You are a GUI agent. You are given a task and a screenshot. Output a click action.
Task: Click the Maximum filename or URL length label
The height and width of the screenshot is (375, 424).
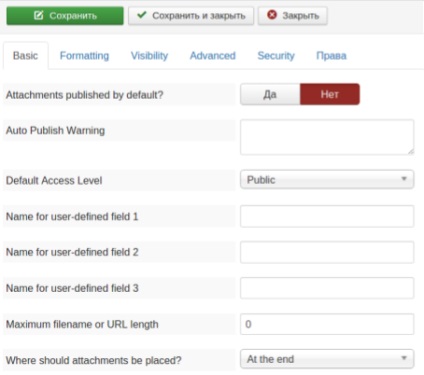82,324
